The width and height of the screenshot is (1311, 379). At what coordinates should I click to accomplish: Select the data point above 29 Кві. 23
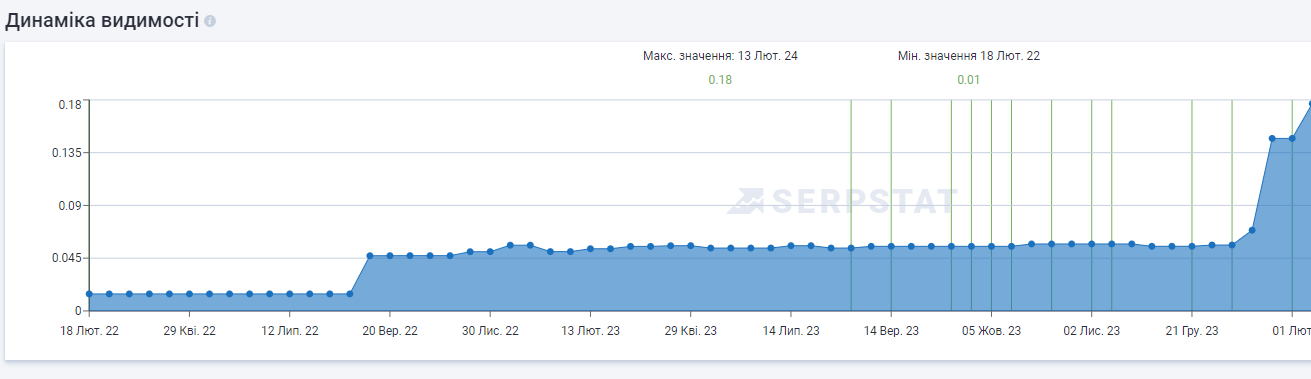[x=690, y=246]
